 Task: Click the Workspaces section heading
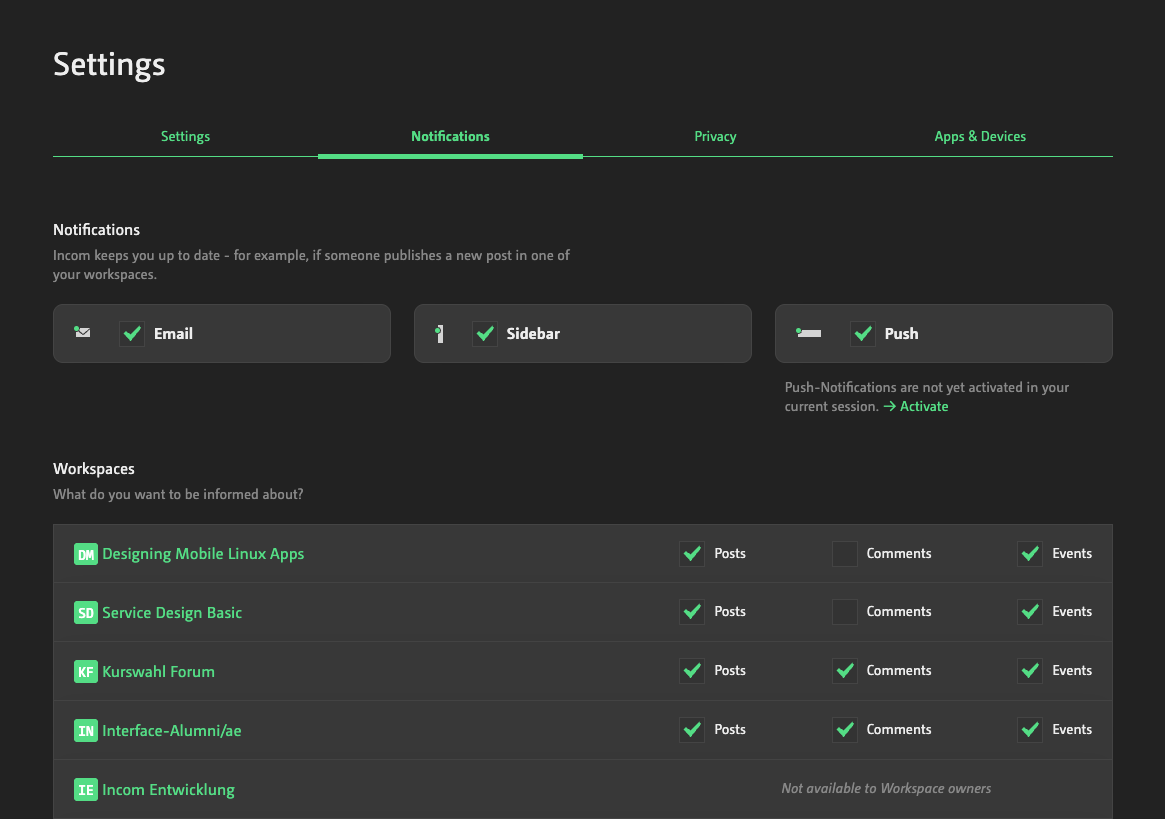(94, 469)
